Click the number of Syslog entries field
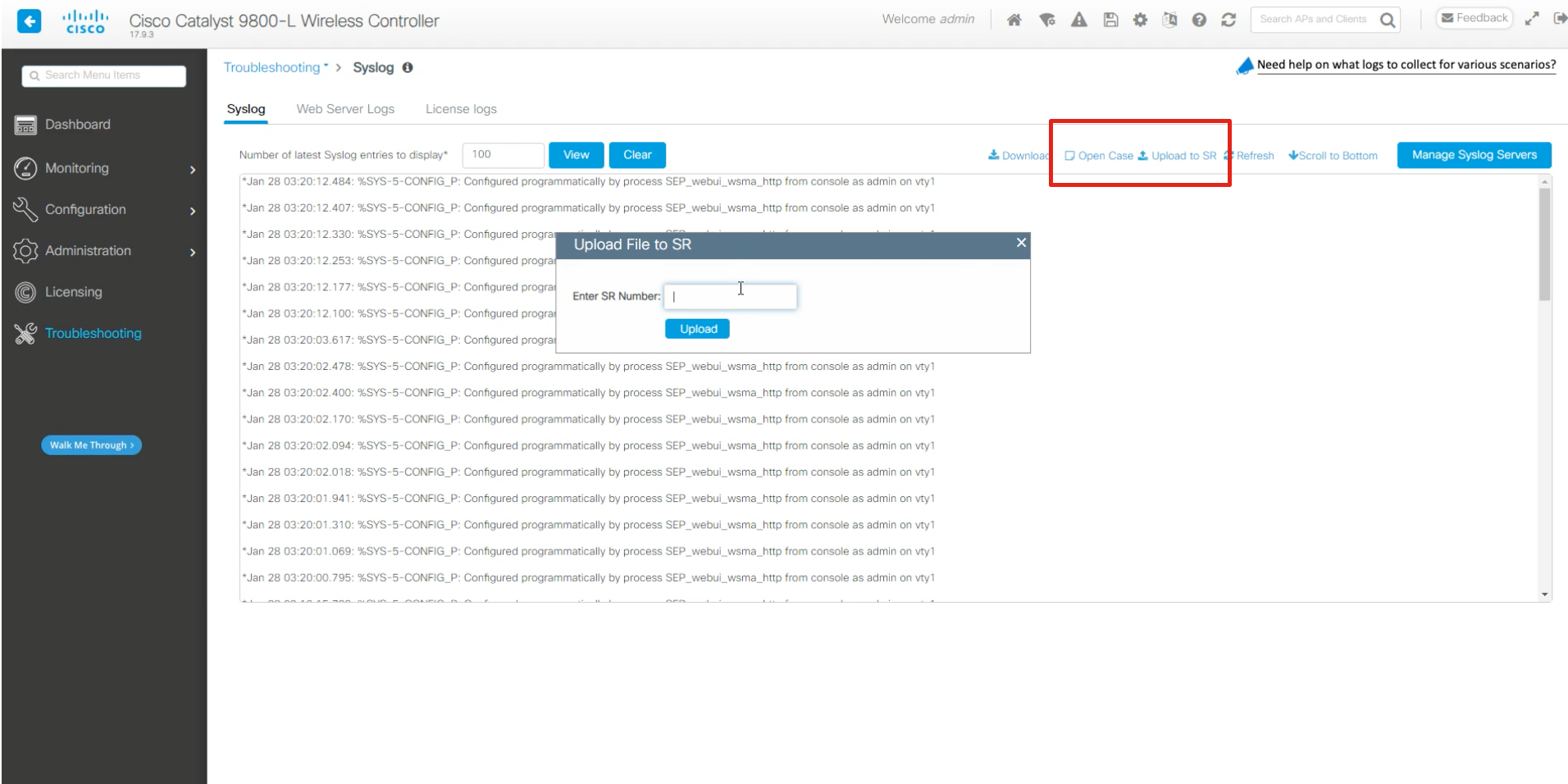1568x784 pixels. (x=504, y=155)
